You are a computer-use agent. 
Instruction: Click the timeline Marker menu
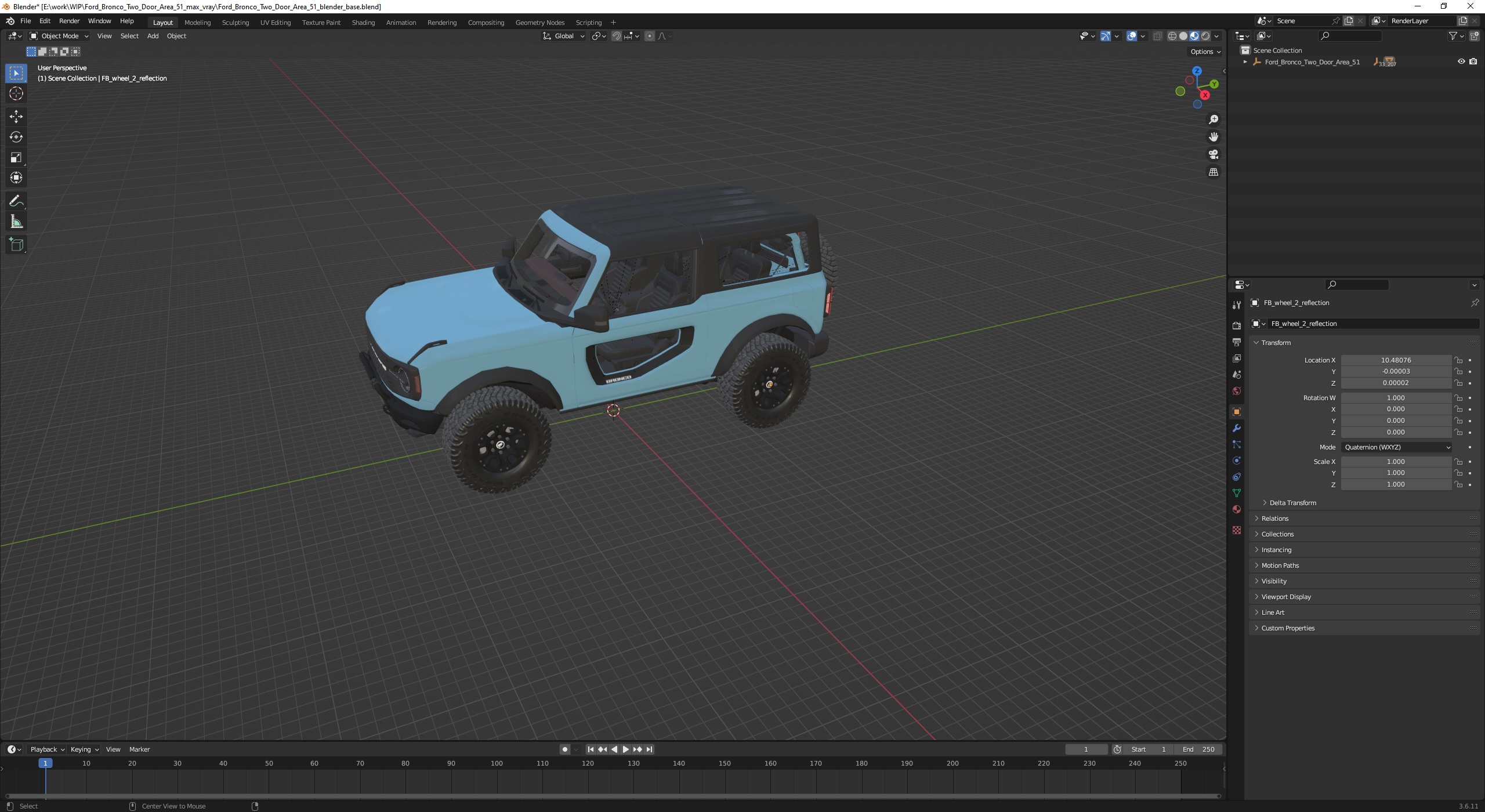[139, 749]
